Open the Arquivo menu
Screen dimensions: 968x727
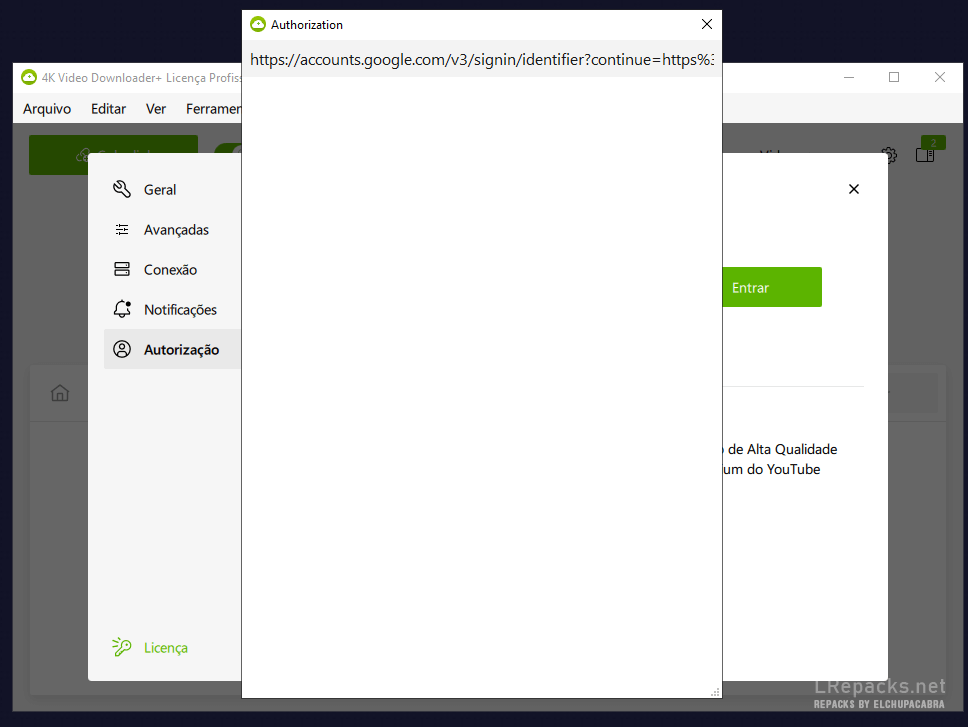(x=47, y=109)
